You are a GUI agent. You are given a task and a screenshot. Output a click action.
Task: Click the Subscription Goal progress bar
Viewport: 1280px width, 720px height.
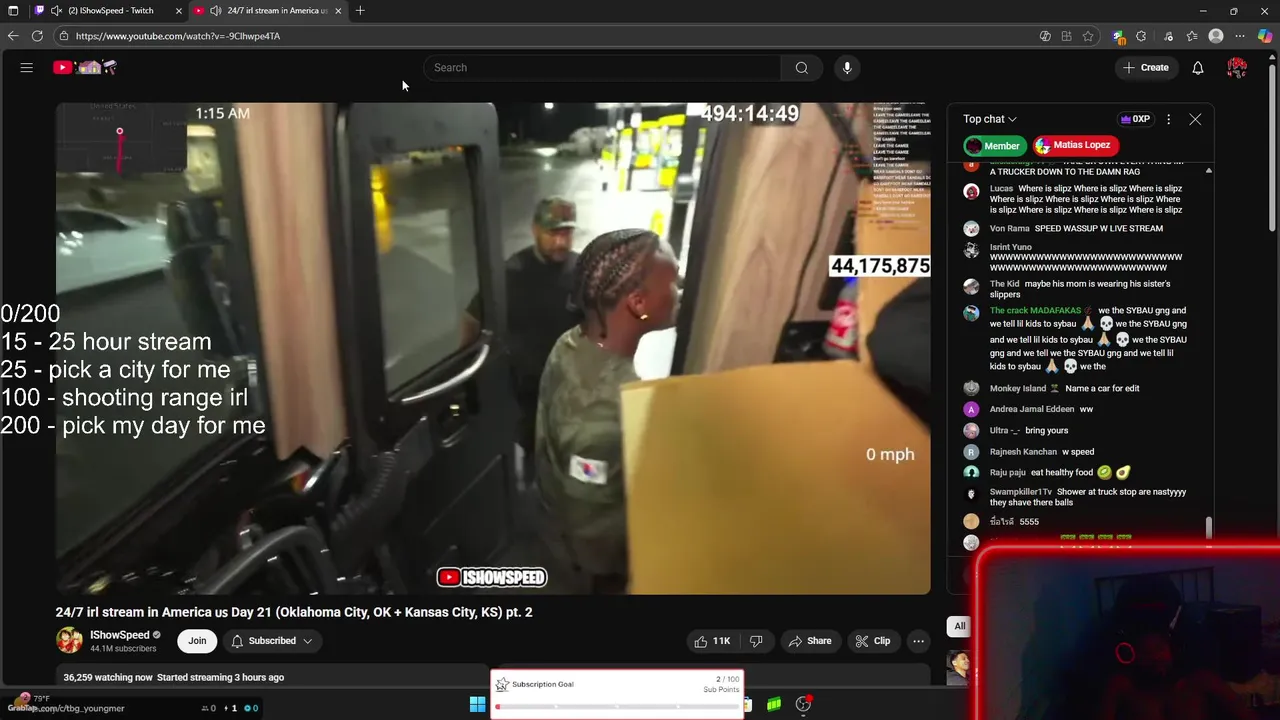pos(617,706)
